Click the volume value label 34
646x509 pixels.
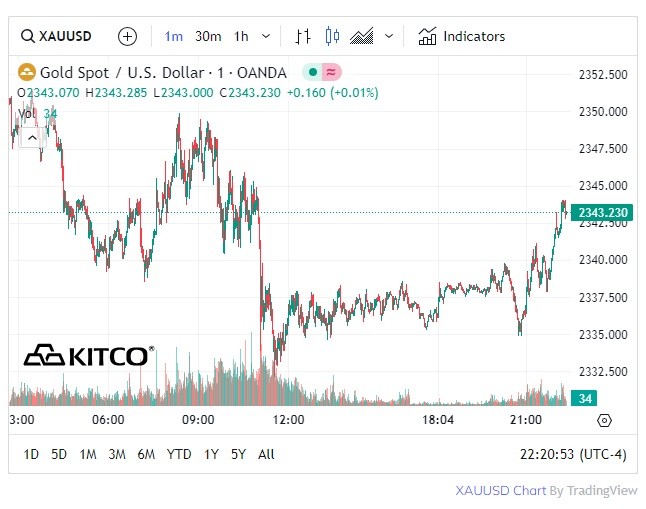585,399
